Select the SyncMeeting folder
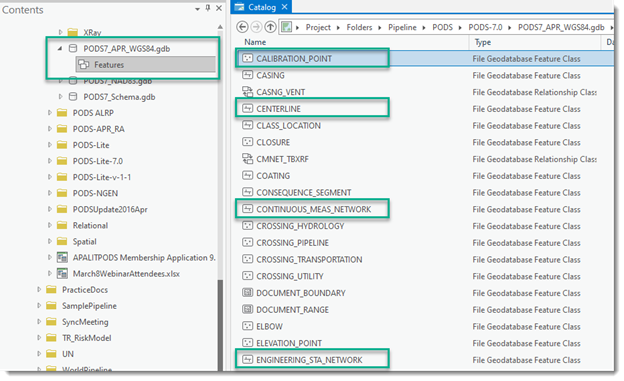Image resolution: width=624 pixels, height=381 pixels. pyautogui.click(x=85, y=322)
